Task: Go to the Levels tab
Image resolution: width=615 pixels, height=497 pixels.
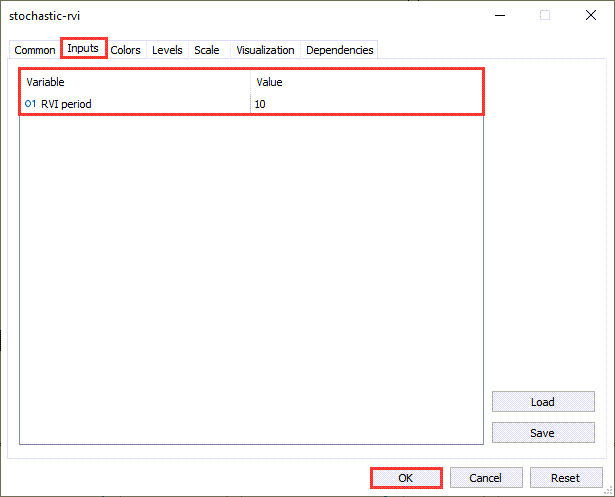Action: pos(167,50)
